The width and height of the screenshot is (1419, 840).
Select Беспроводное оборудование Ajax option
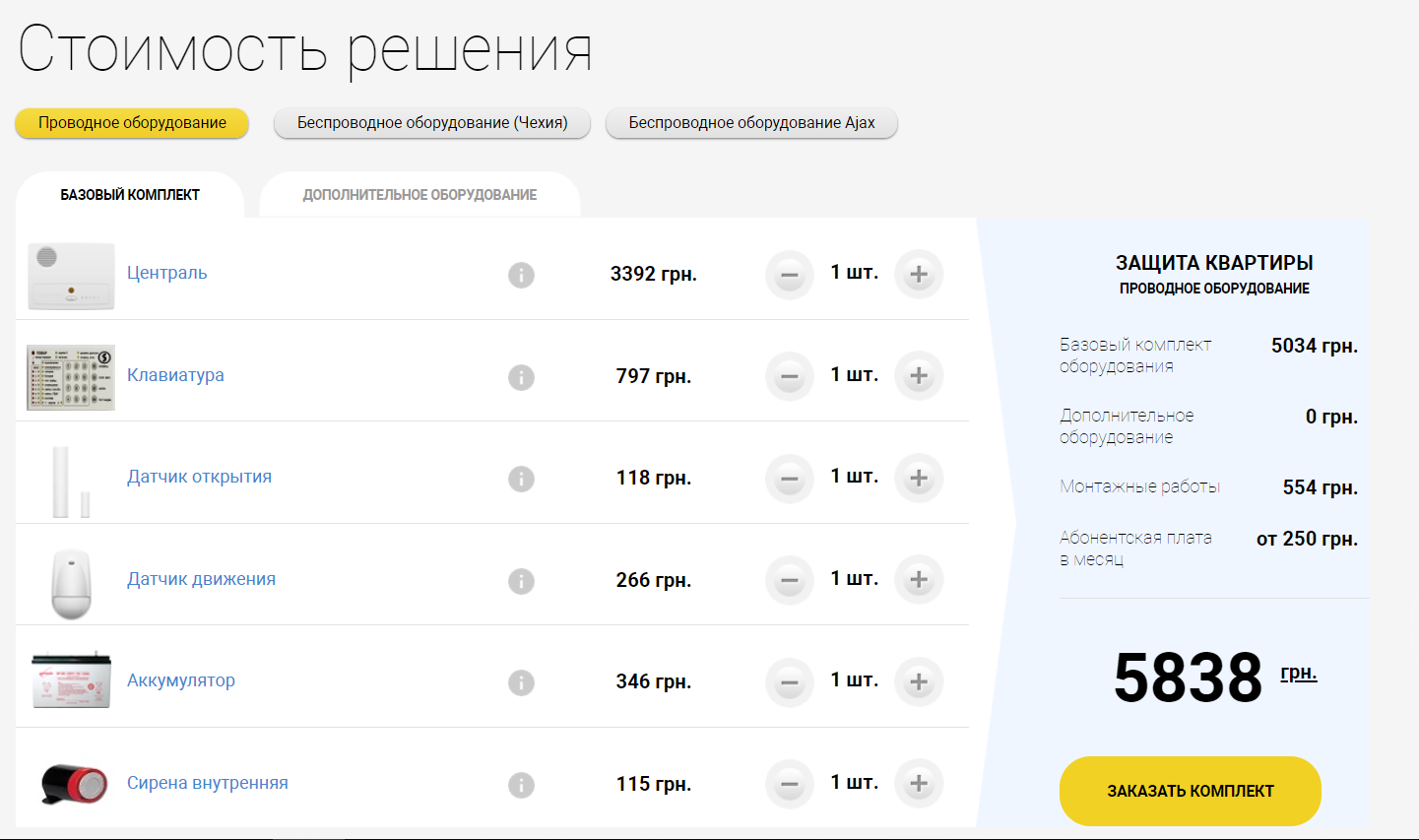pyautogui.click(x=751, y=123)
